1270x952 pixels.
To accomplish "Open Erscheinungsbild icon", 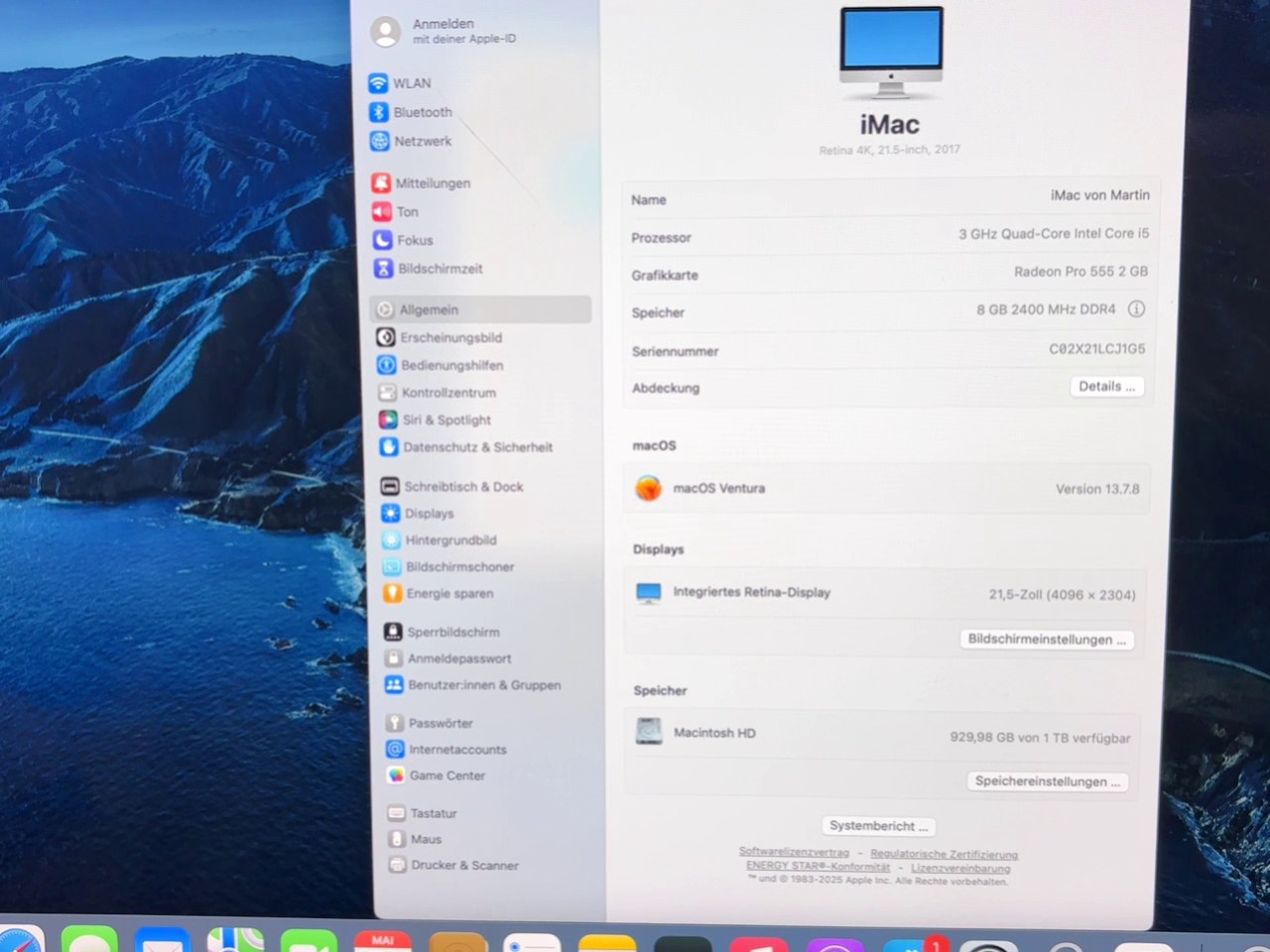I will pyautogui.click(x=386, y=337).
